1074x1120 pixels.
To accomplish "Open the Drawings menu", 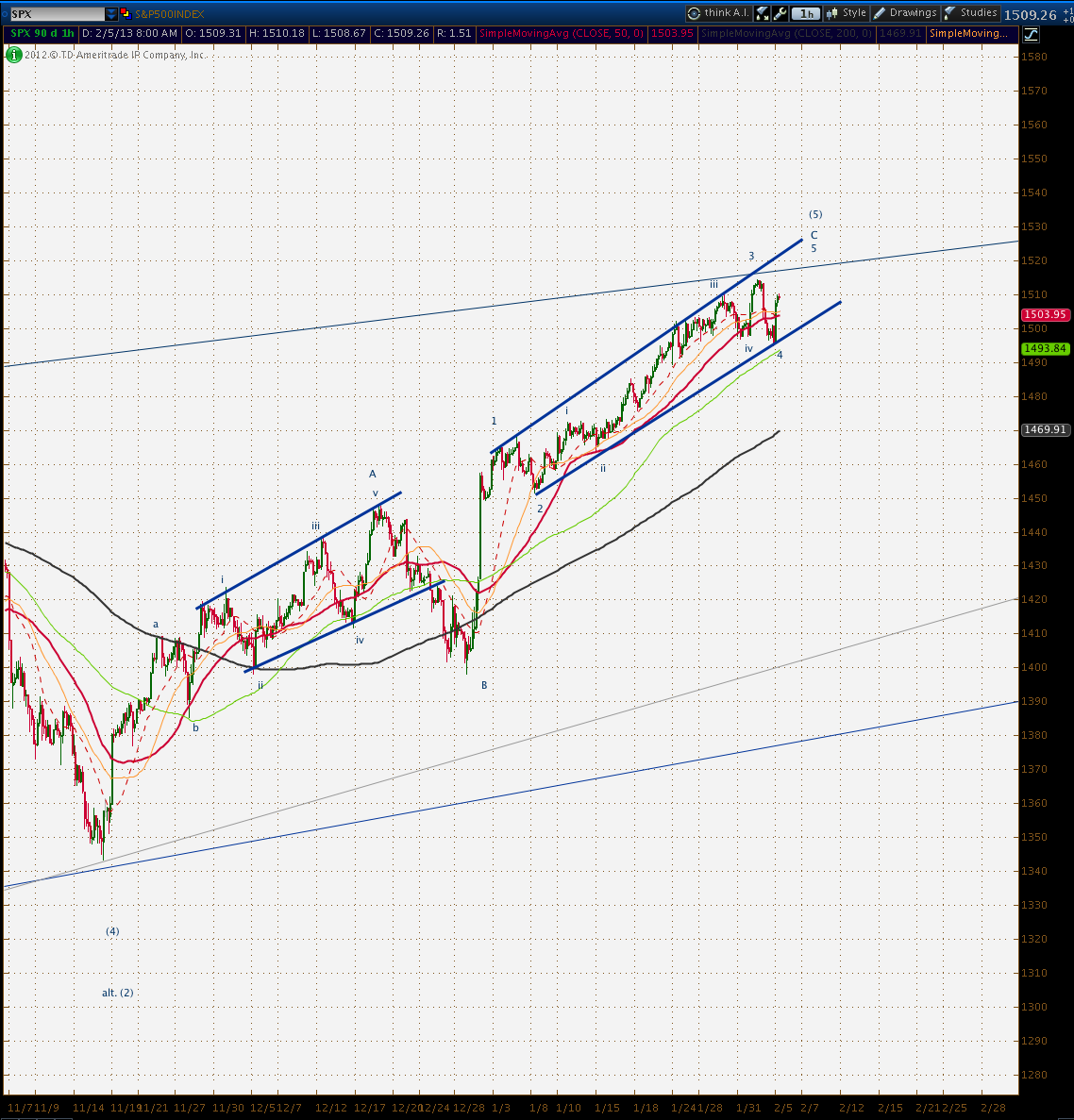I will click(913, 12).
